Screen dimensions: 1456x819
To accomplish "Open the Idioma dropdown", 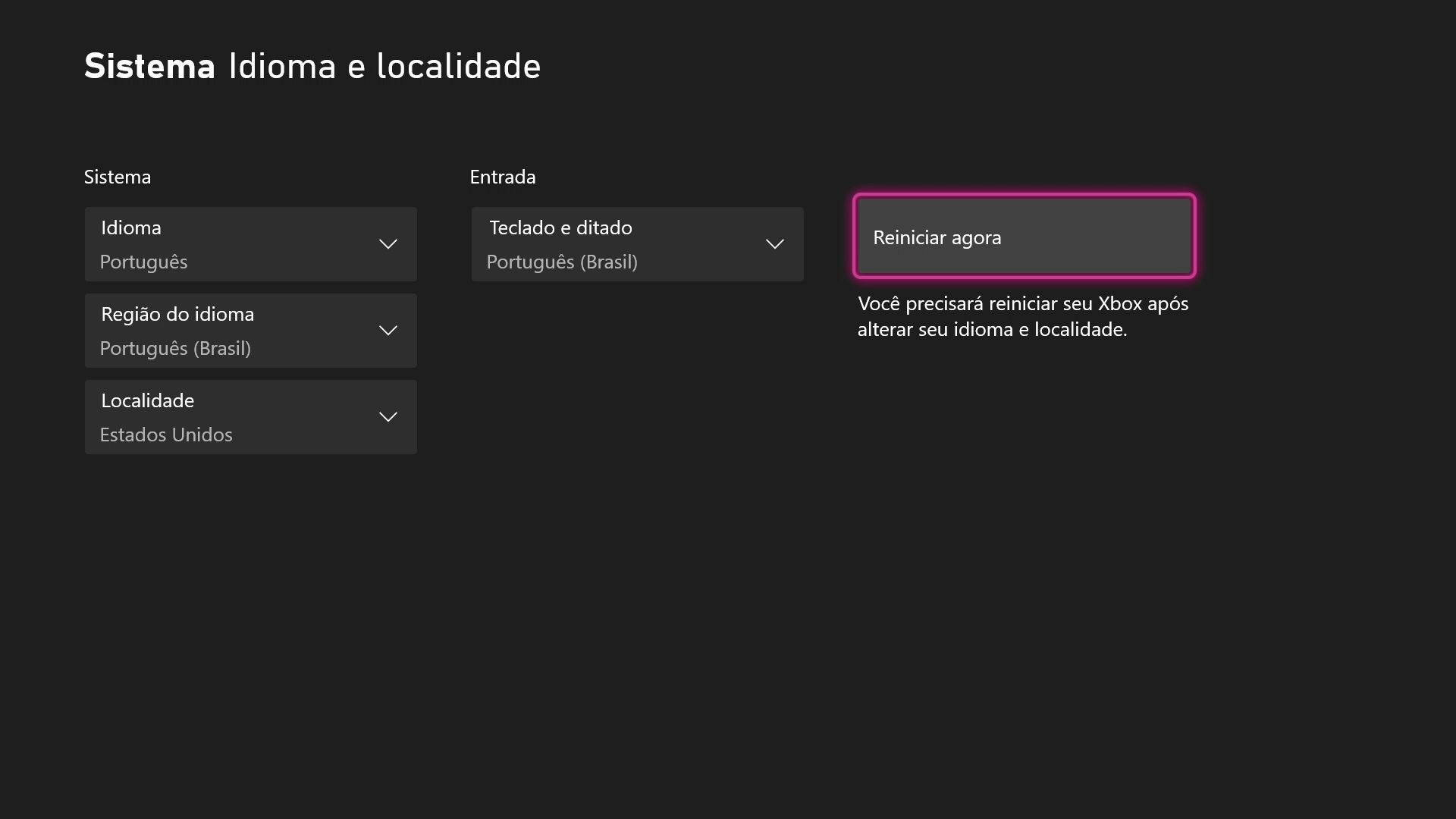I will tap(250, 244).
